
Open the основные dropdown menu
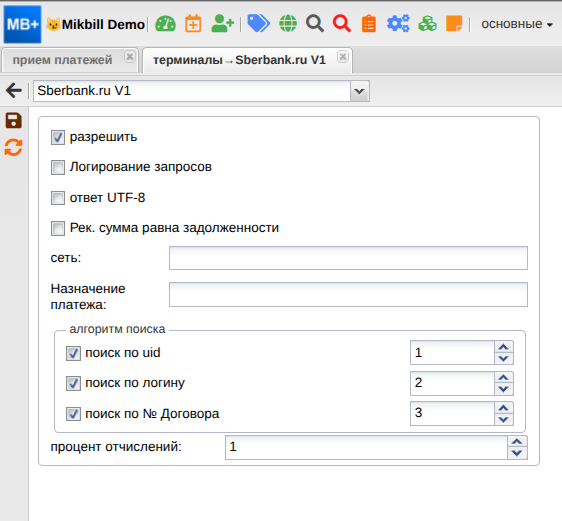[516, 24]
